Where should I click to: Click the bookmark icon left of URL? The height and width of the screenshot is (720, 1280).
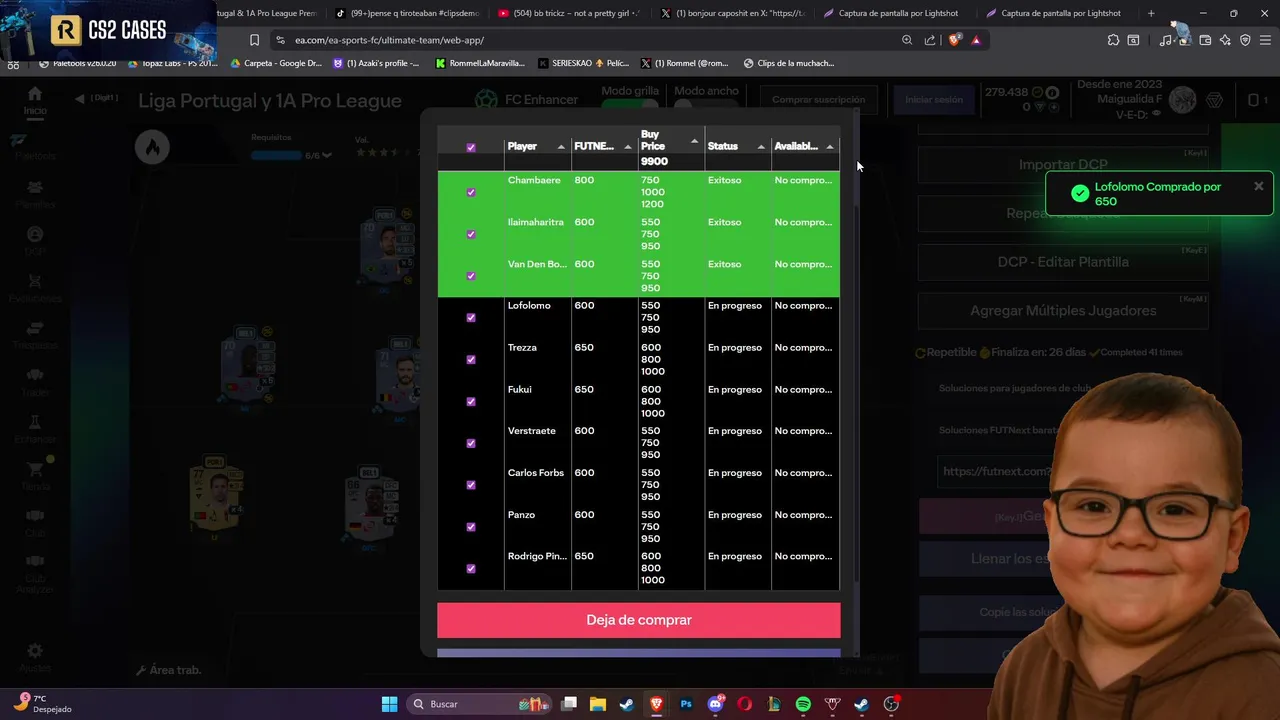(x=254, y=40)
